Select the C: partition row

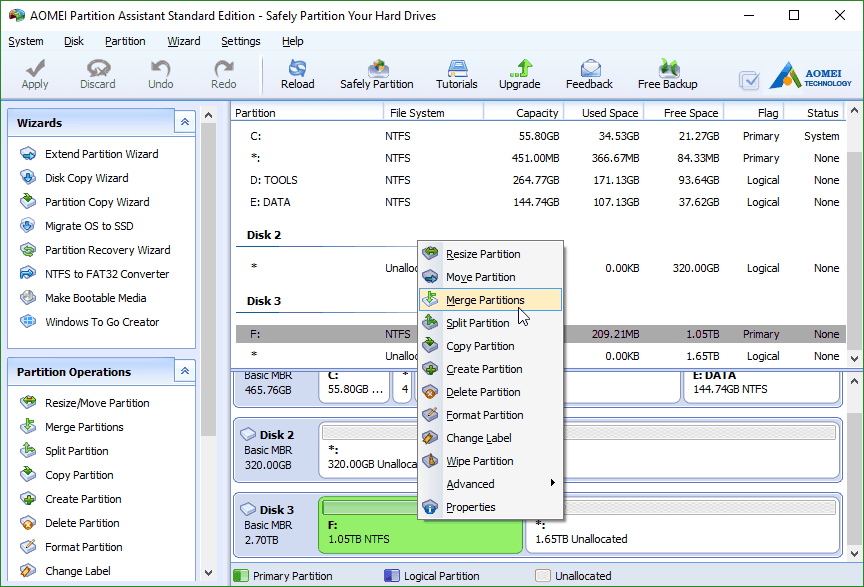point(541,136)
